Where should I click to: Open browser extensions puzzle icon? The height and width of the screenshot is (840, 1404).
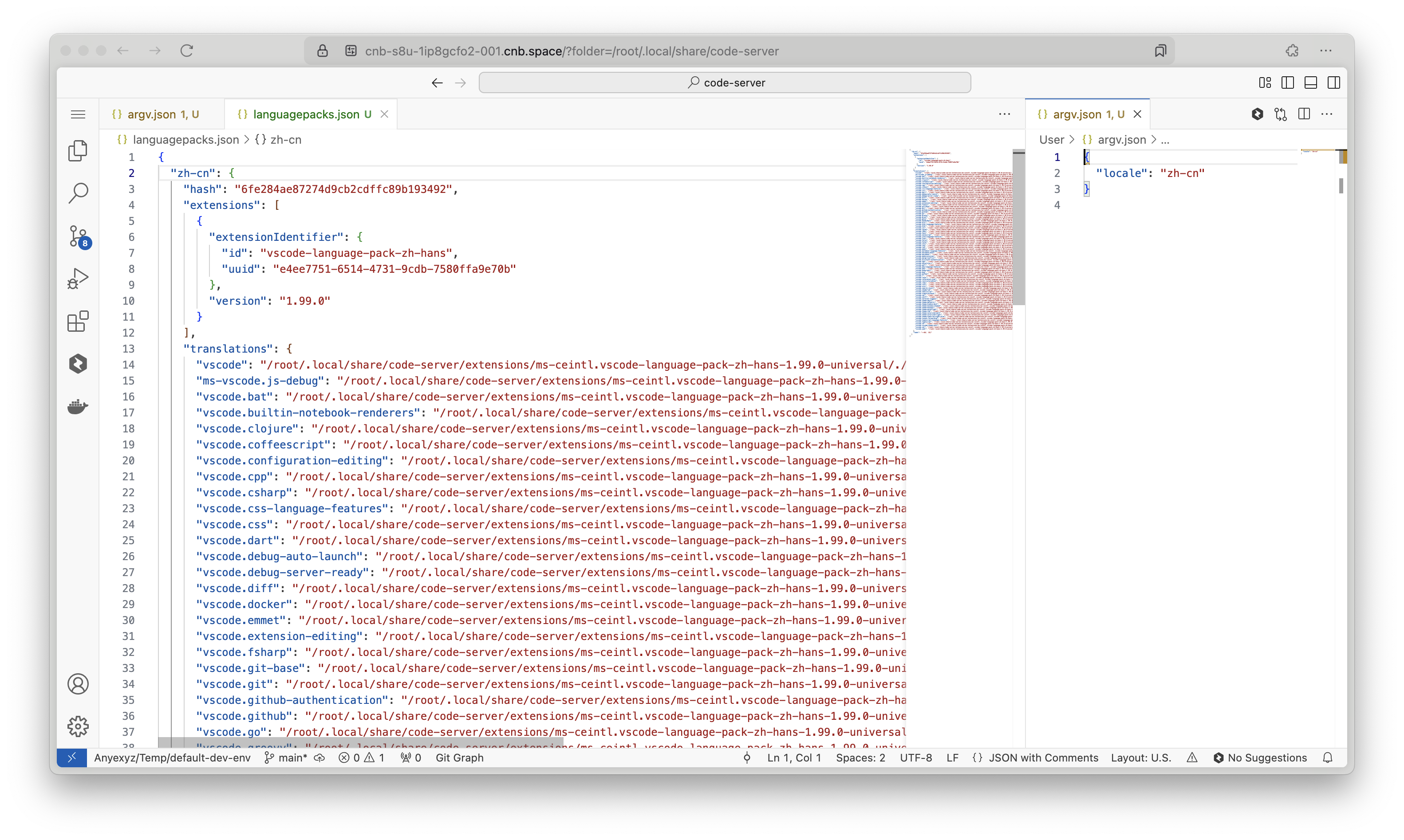1292,51
